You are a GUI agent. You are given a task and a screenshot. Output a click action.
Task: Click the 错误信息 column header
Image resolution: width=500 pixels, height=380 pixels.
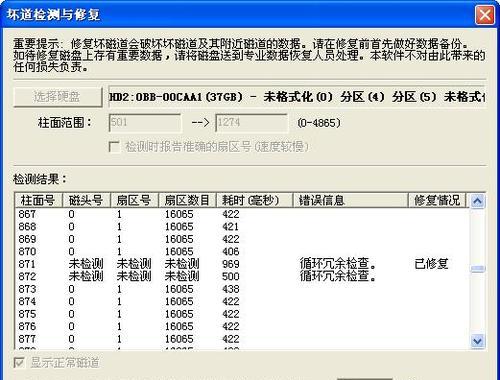(x=351, y=200)
